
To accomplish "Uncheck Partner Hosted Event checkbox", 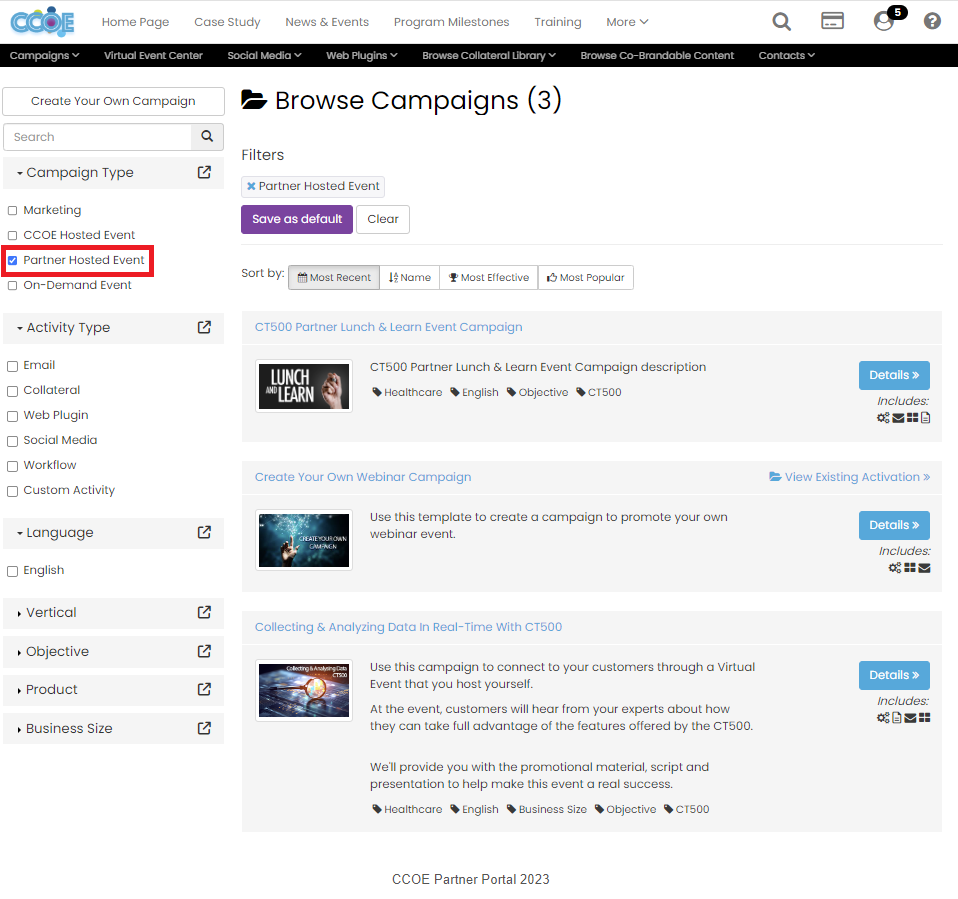I will pyautogui.click(x=12, y=260).
